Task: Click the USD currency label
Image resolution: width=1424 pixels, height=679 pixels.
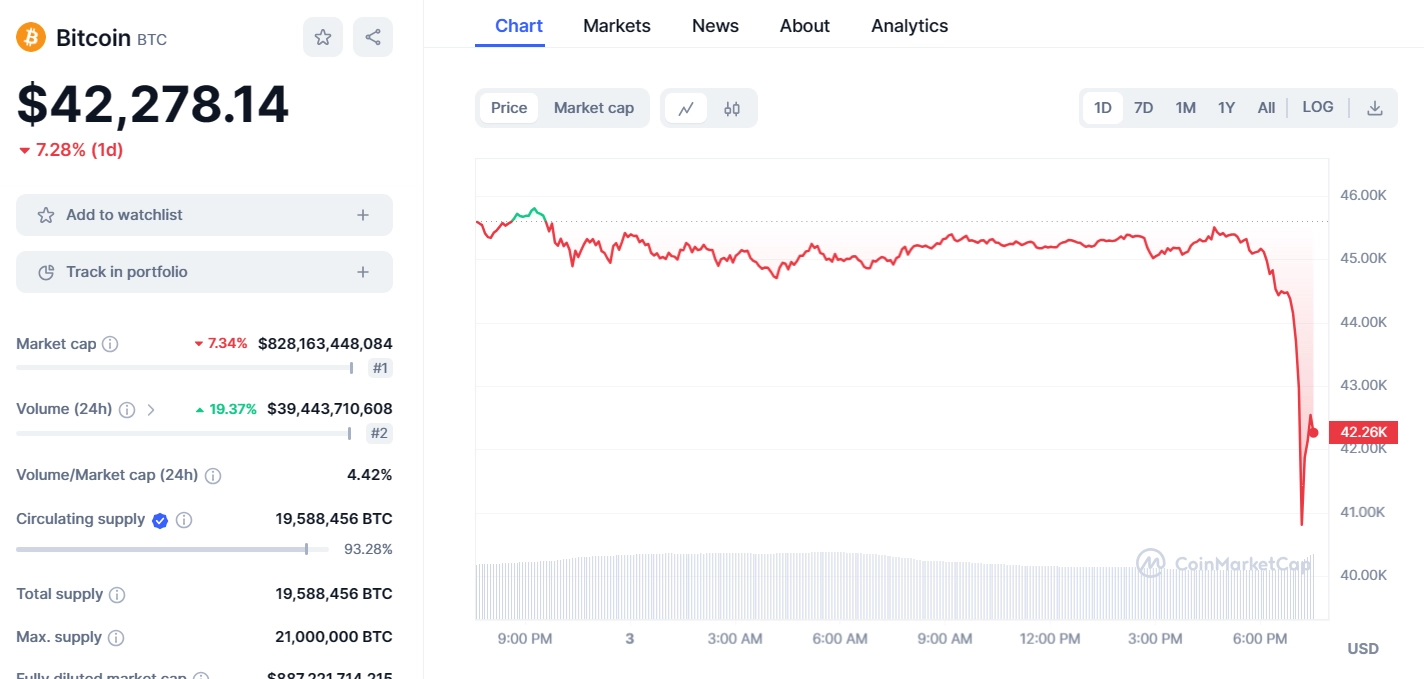Action: click(x=1363, y=648)
